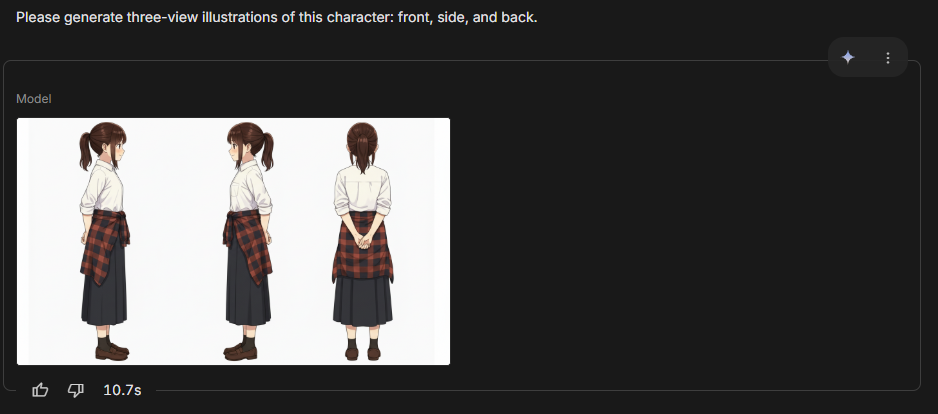This screenshot has width=938, height=414.
Task: Open the three-dot more options menu
Action: [x=888, y=57]
